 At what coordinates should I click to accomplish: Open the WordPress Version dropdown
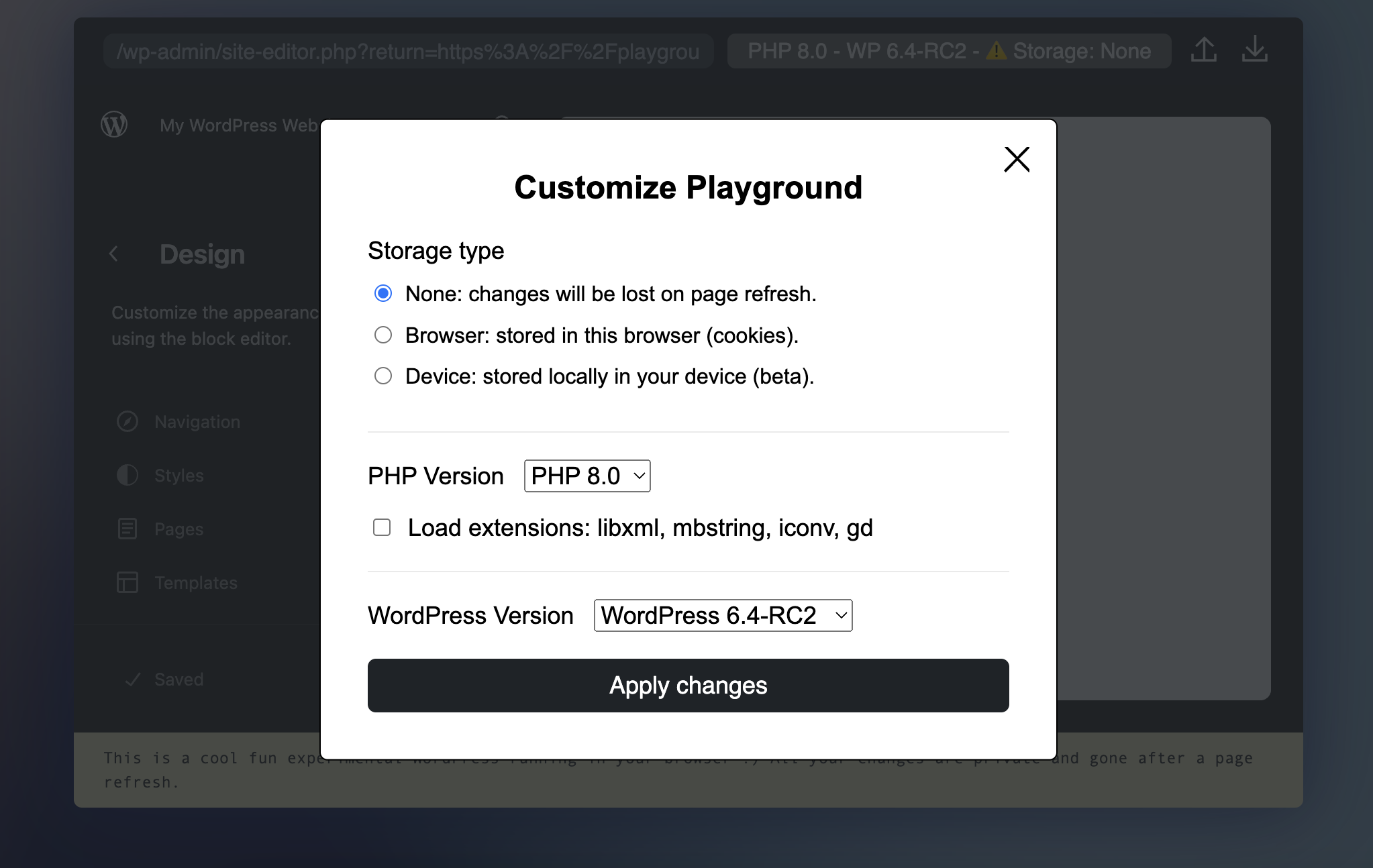point(723,616)
